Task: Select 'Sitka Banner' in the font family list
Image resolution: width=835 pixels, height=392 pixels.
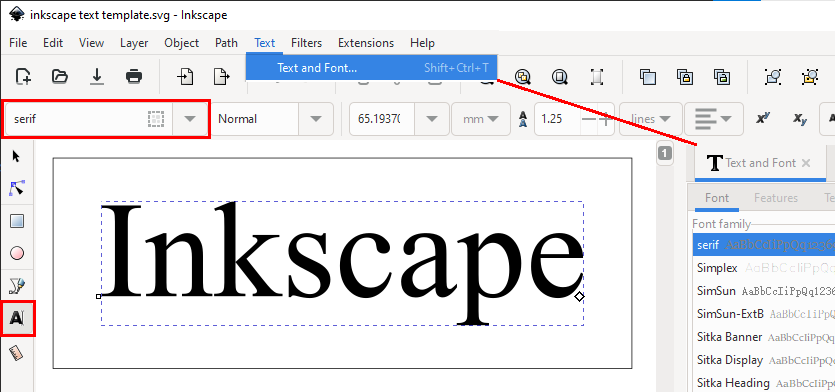Action: point(764,337)
